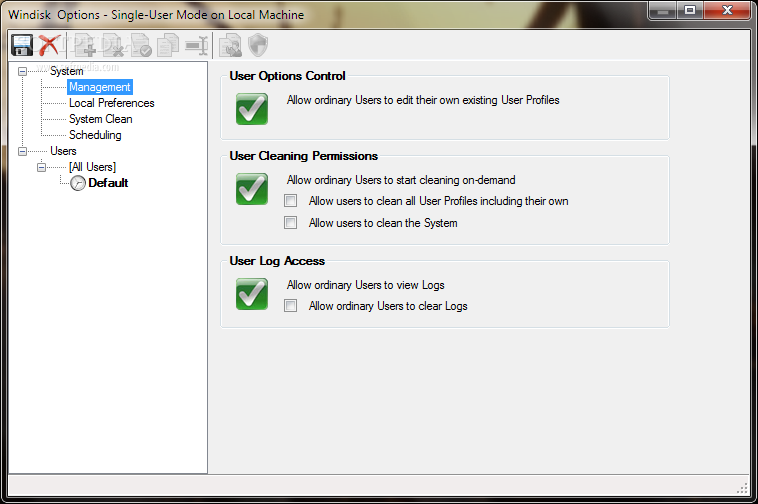Click the floppy disk Save icon
This screenshot has height=504, width=758.
22,45
